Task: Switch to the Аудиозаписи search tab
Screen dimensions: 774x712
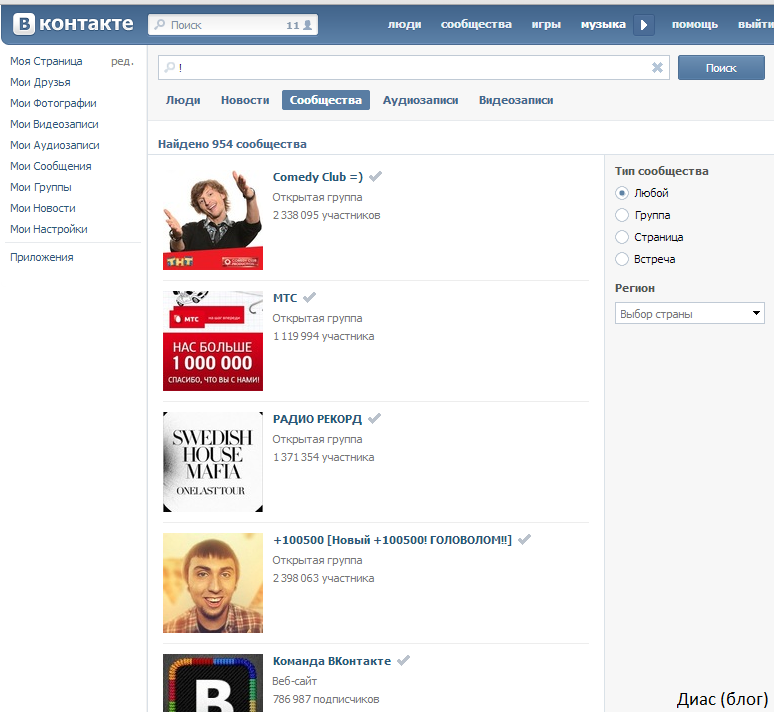Action: point(421,100)
